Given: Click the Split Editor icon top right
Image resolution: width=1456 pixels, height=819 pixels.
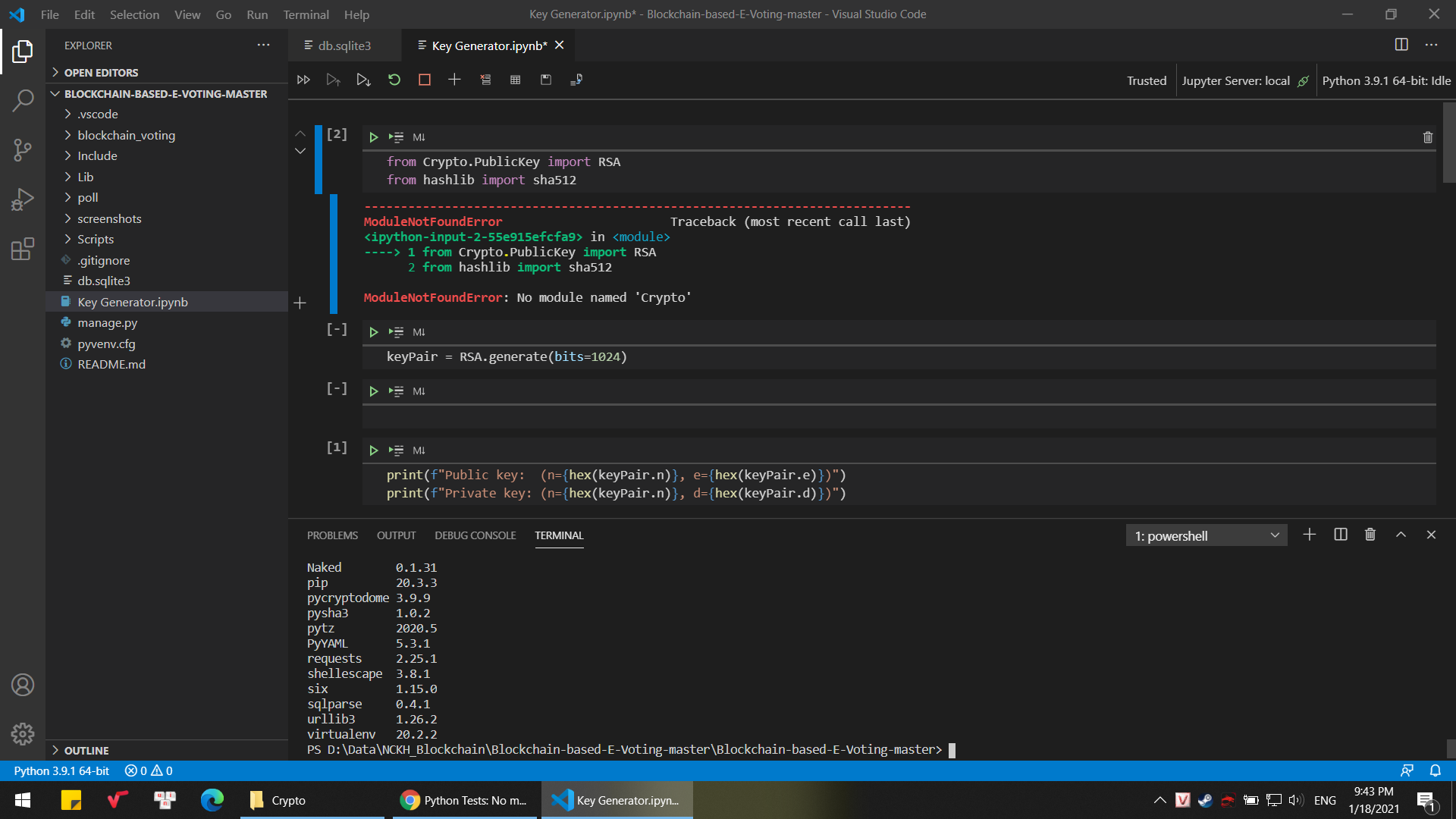Looking at the screenshot, I should pyautogui.click(x=1401, y=45).
